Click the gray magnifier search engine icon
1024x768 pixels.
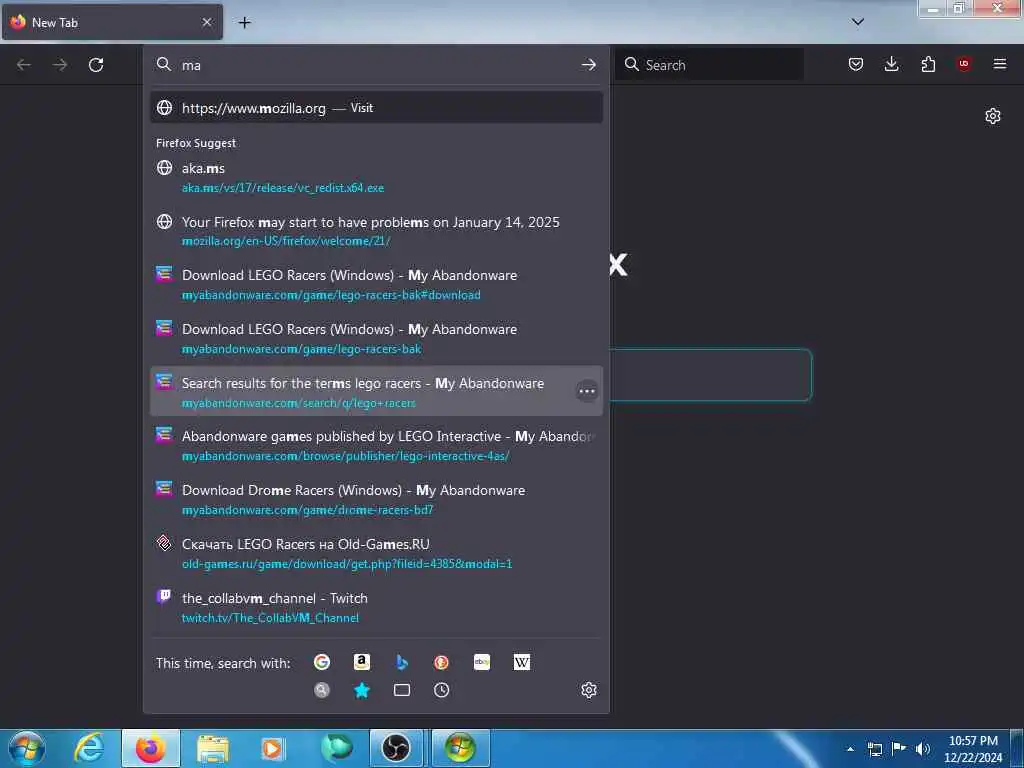coord(322,690)
